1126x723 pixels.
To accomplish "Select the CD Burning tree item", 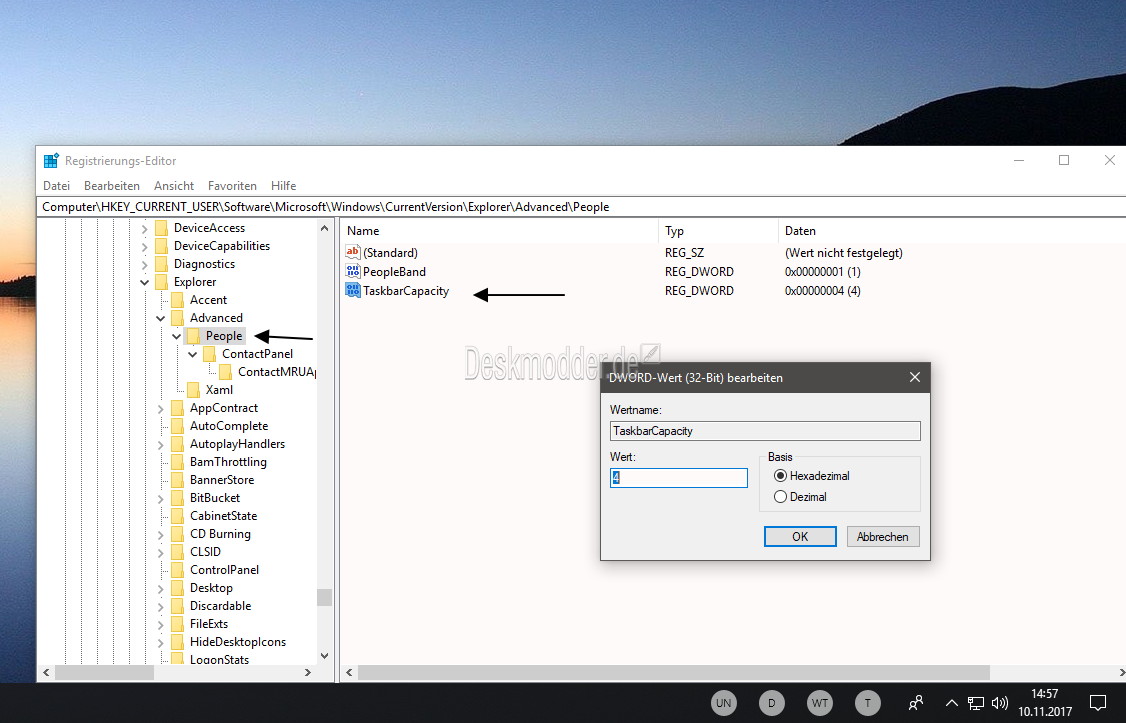I will tap(220, 533).
